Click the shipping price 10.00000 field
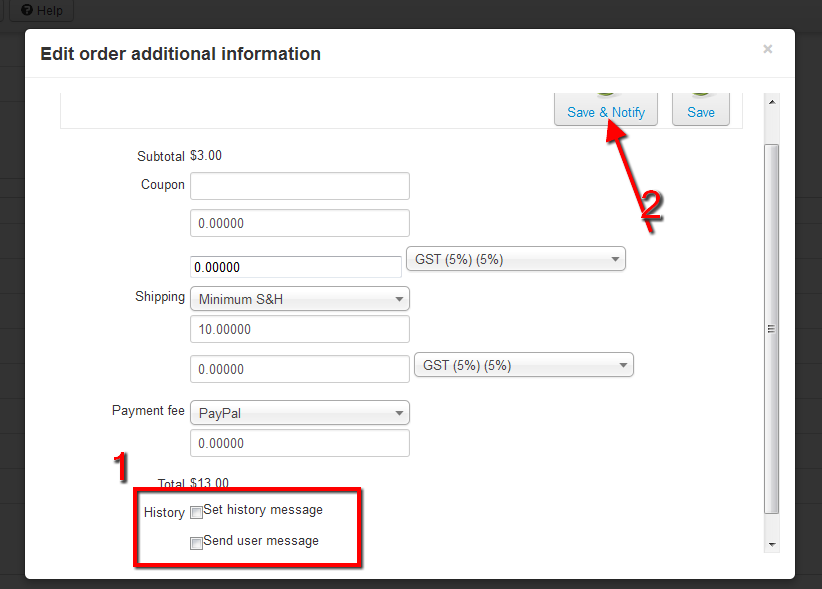The height and width of the screenshot is (589, 822). coord(299,329)
